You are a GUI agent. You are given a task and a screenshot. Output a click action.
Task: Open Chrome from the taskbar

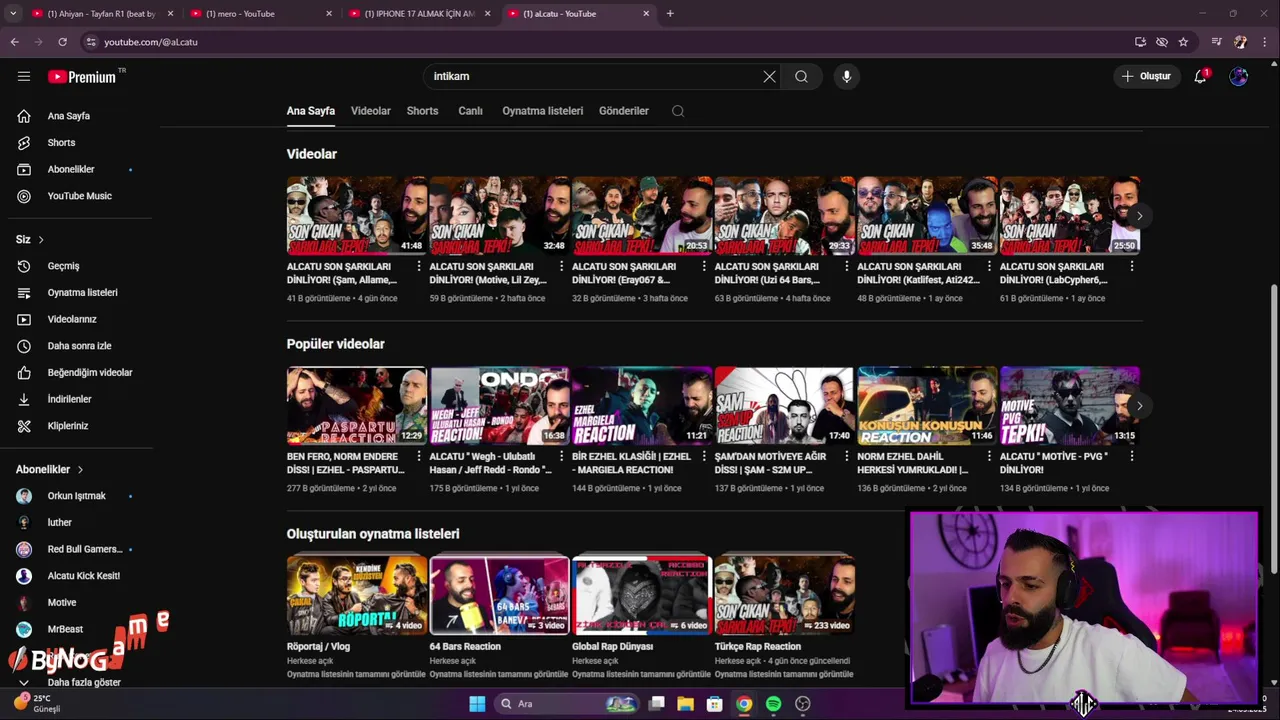[744, 704]
